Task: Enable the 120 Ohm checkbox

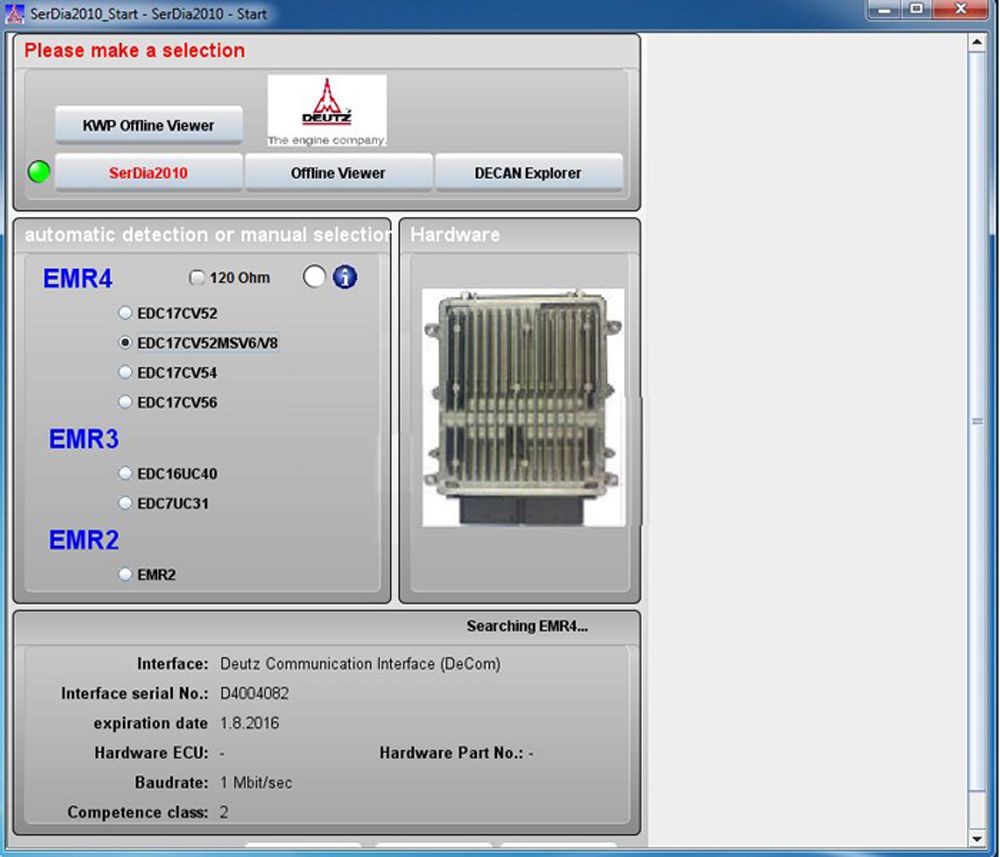Action: pos(197,277)
